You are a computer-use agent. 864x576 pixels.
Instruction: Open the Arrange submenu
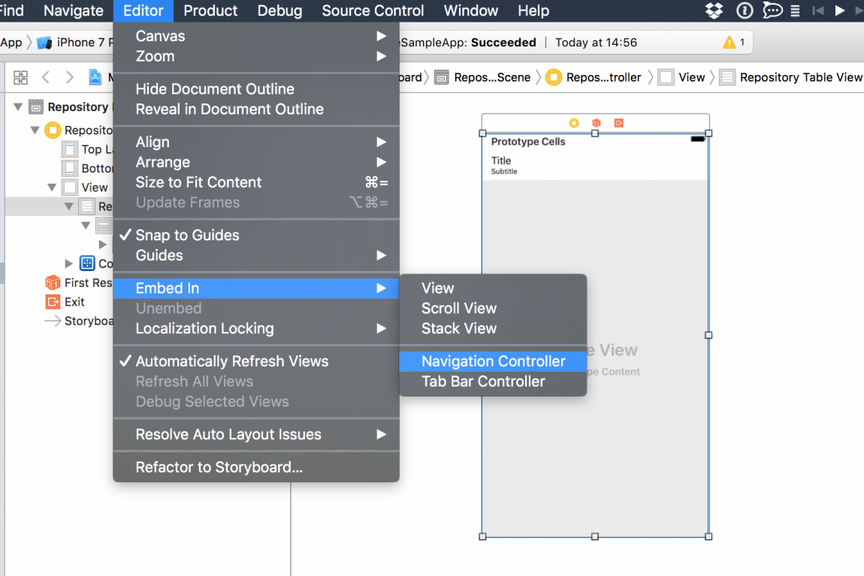tap(256, 163)
